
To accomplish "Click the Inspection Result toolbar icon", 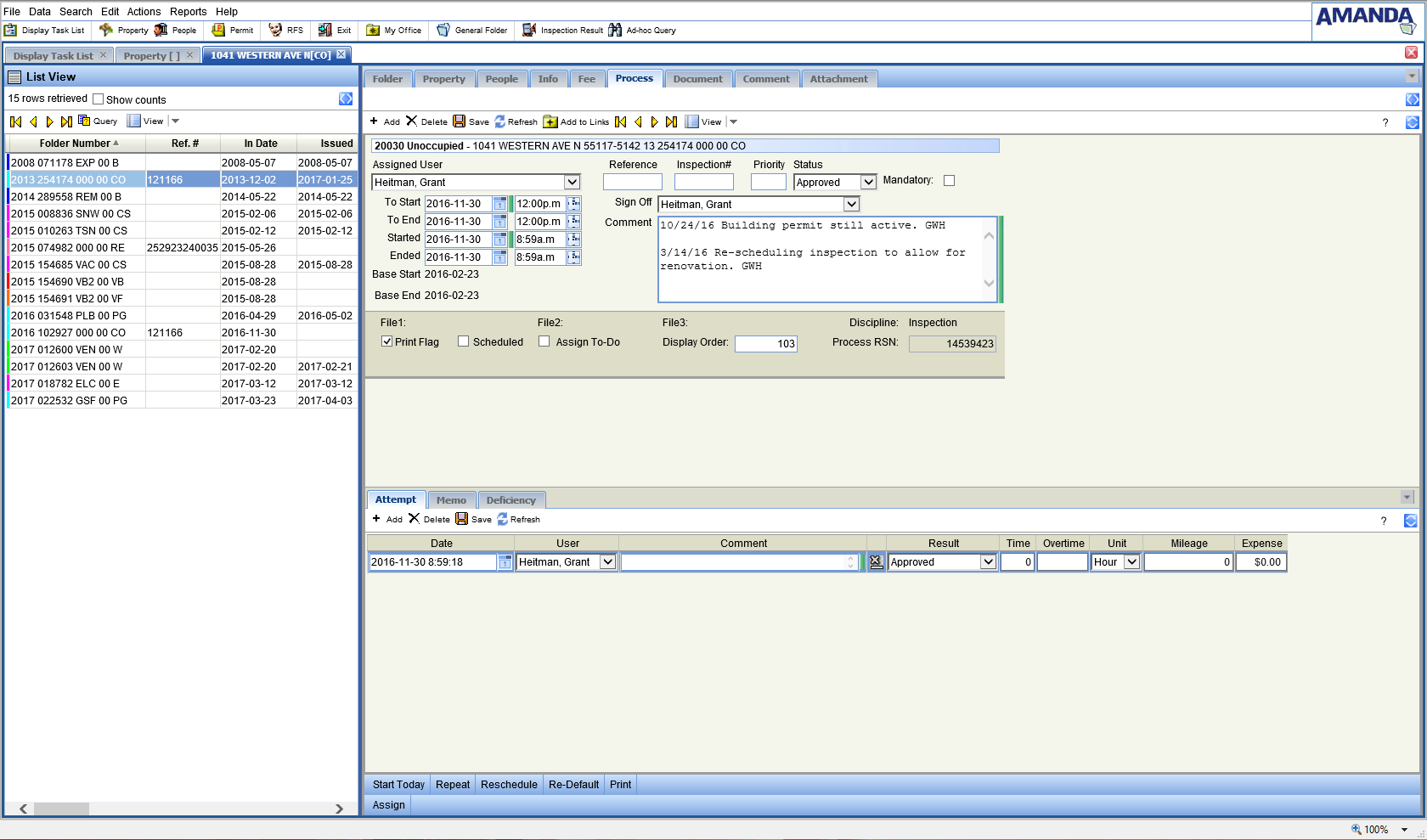I will pos(529,31).
